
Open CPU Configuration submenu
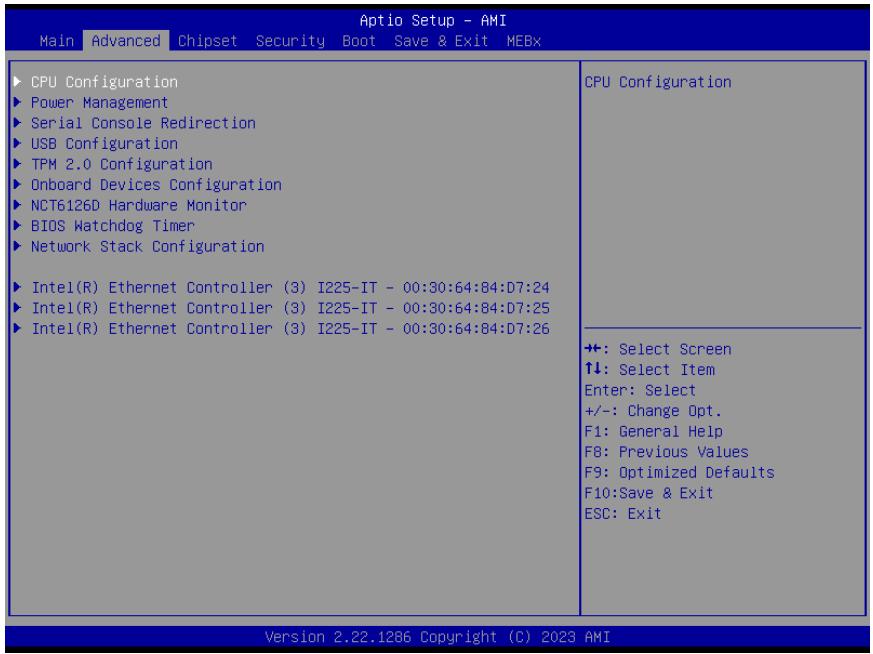[104, 82]
